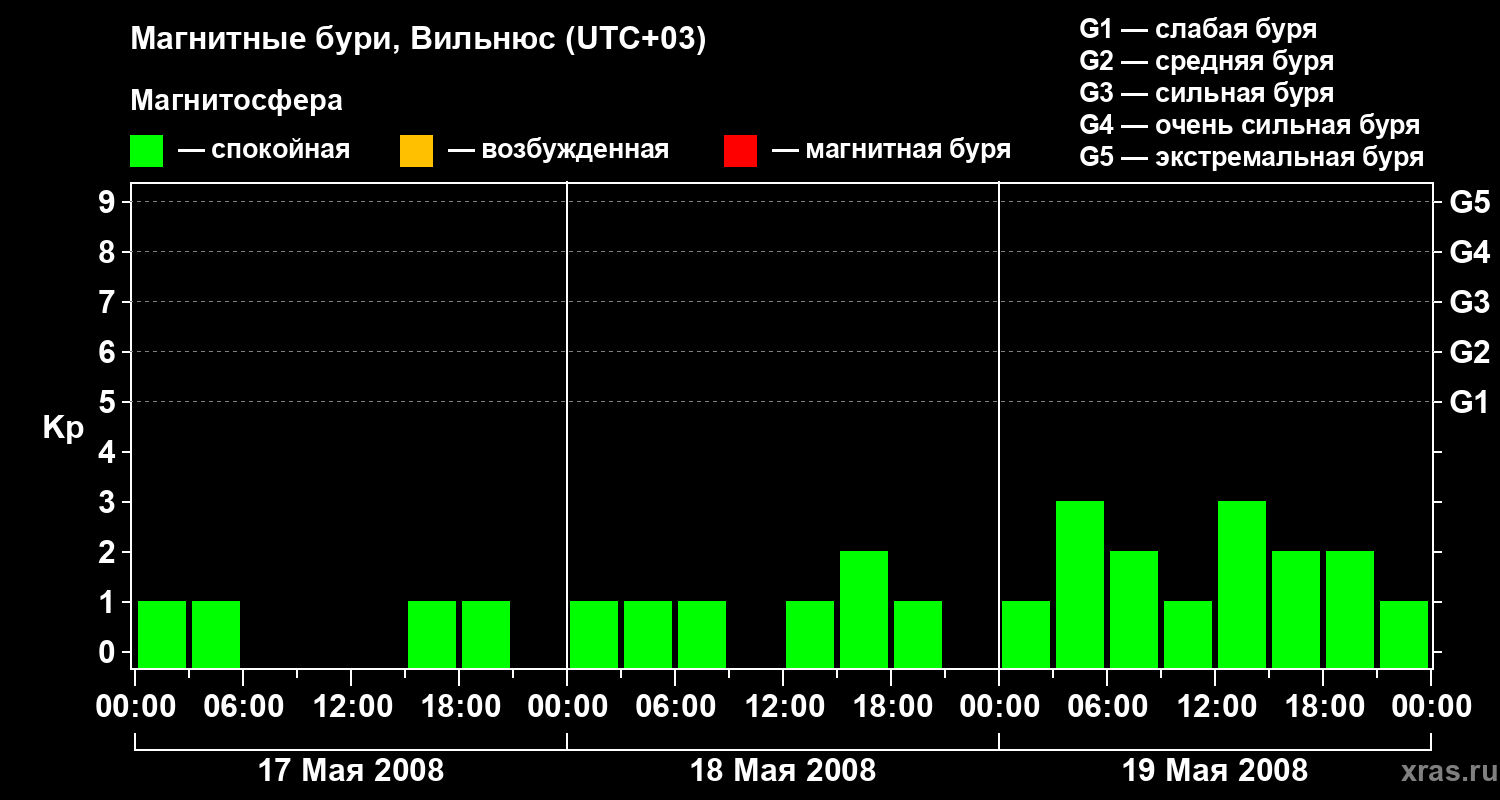Image resolution: width=1500 pixels, height=800 pixels.
Task: Click the 21:00–00:00 bar on 19 Мая
Action: 1404,634
